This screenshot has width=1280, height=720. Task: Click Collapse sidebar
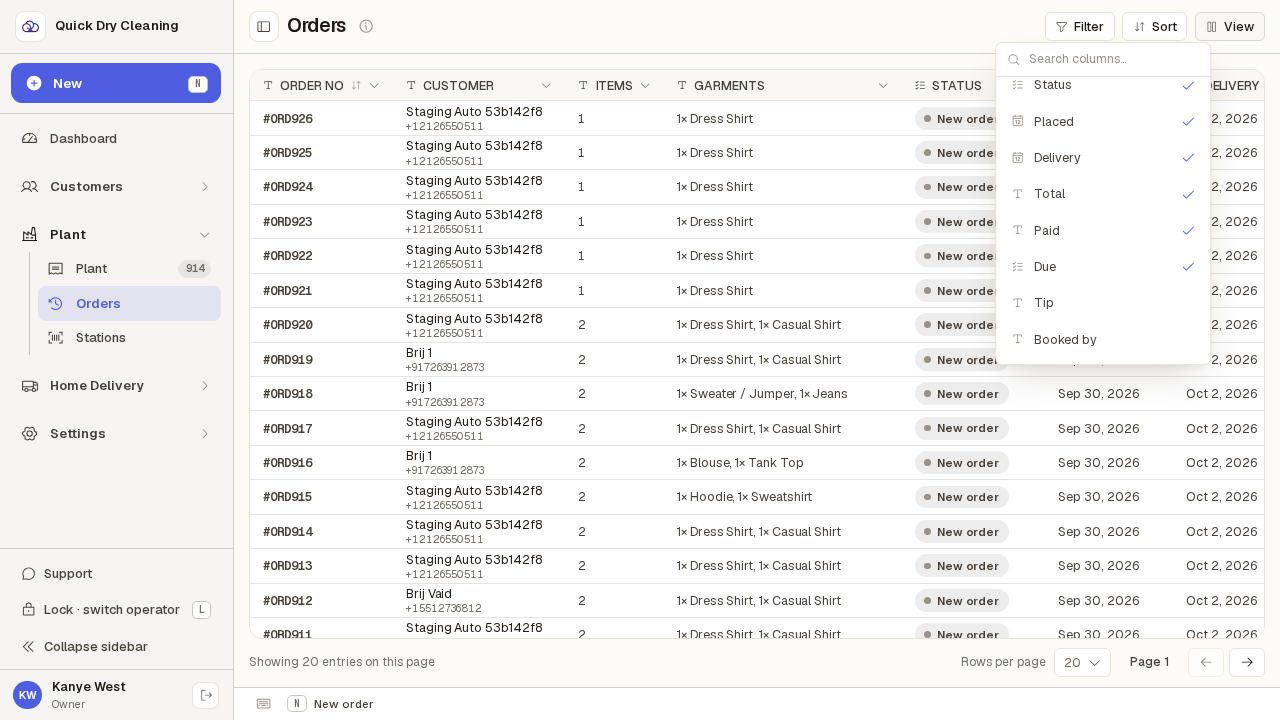click(x=85, y=646)
